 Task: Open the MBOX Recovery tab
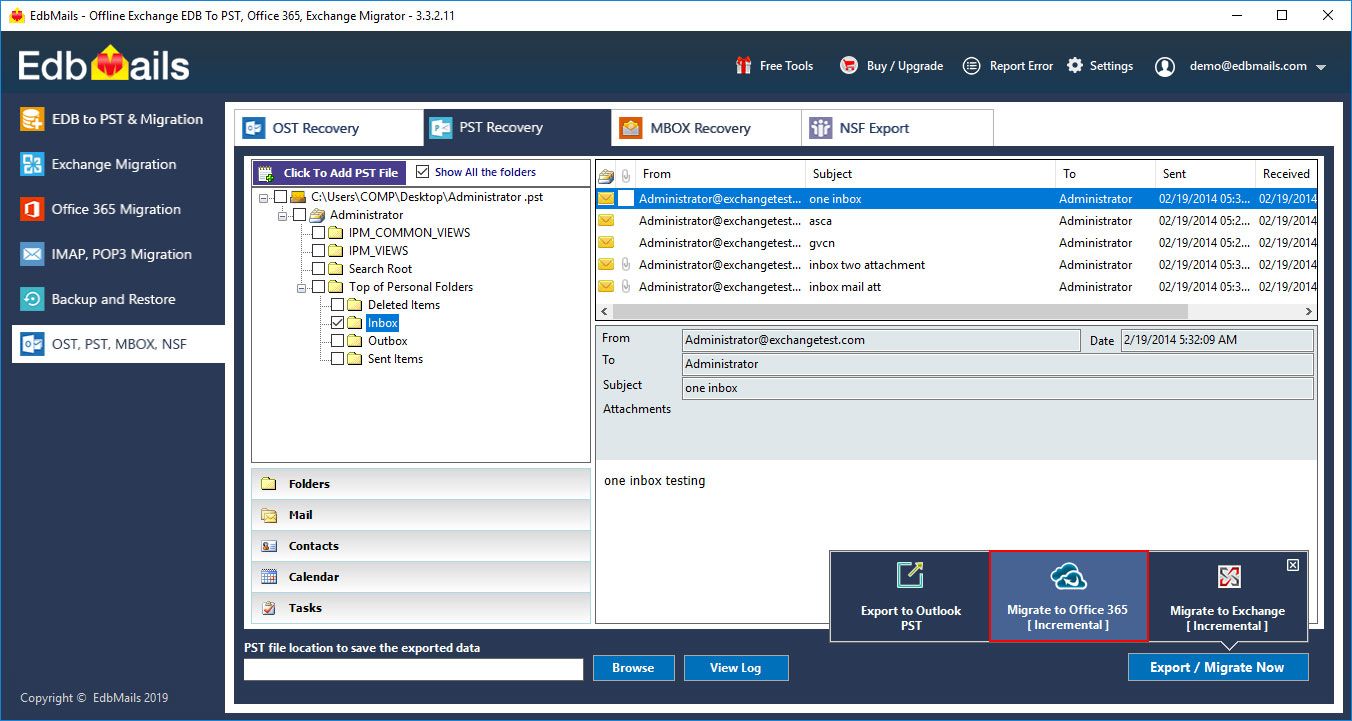(706, 128)
